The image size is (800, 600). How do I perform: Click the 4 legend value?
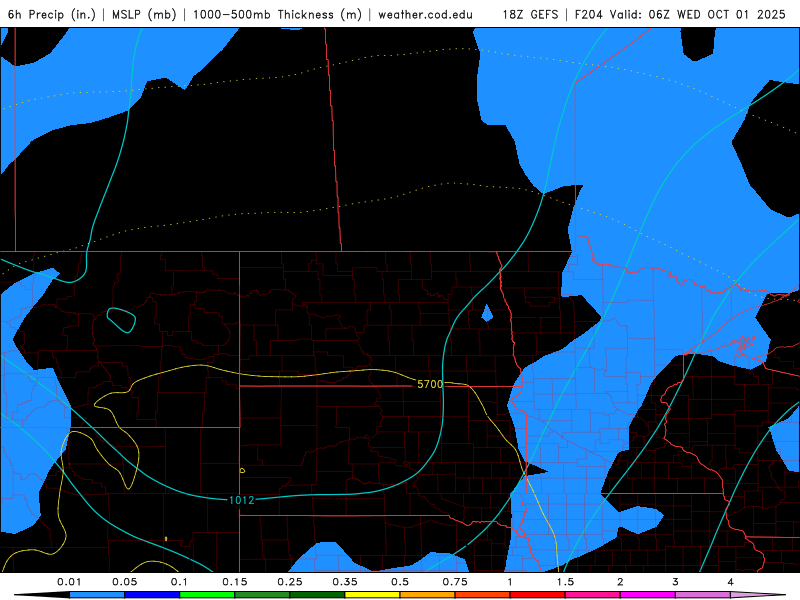(731, 582)
